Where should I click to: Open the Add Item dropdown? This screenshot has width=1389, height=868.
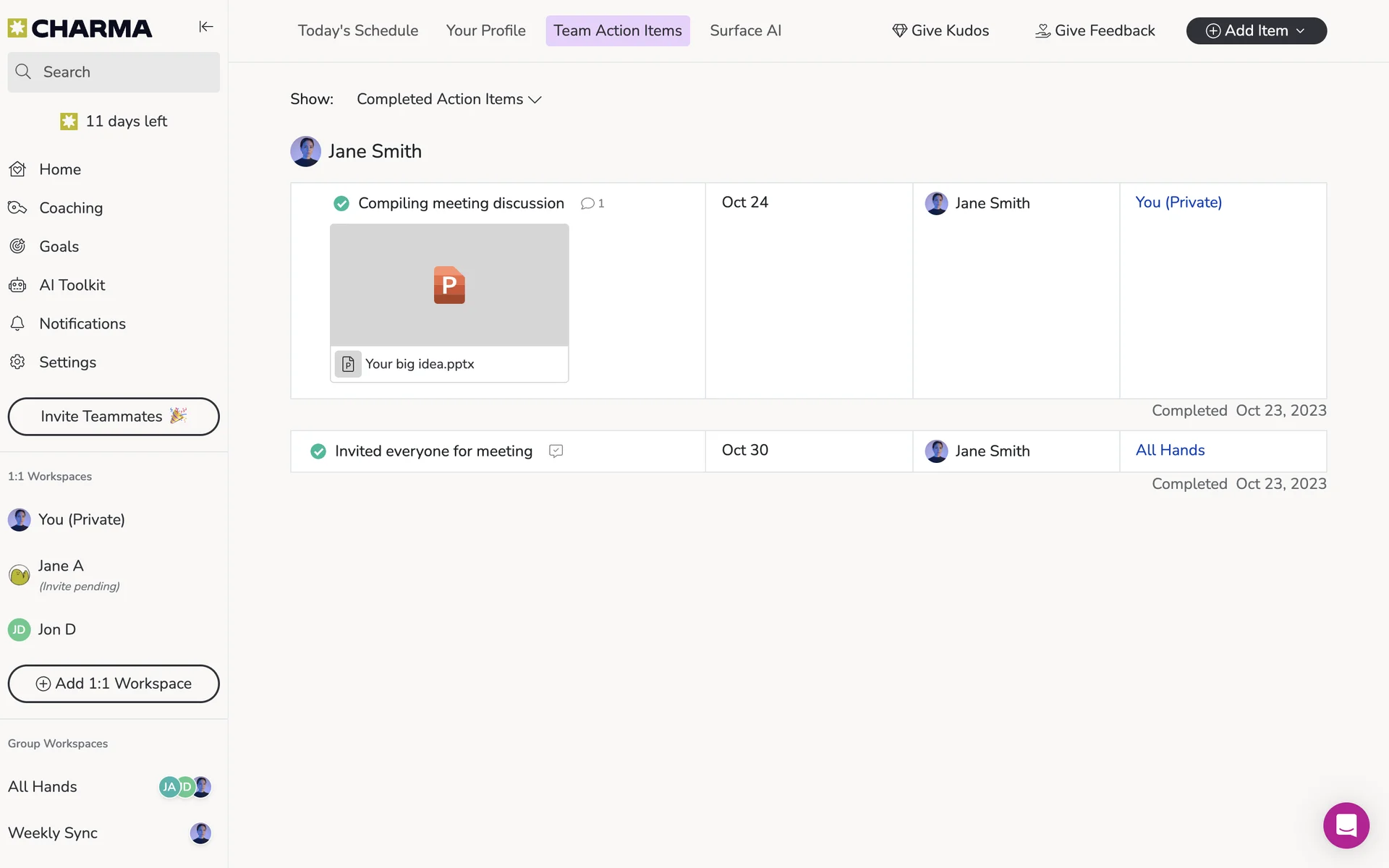(1256, 30)
